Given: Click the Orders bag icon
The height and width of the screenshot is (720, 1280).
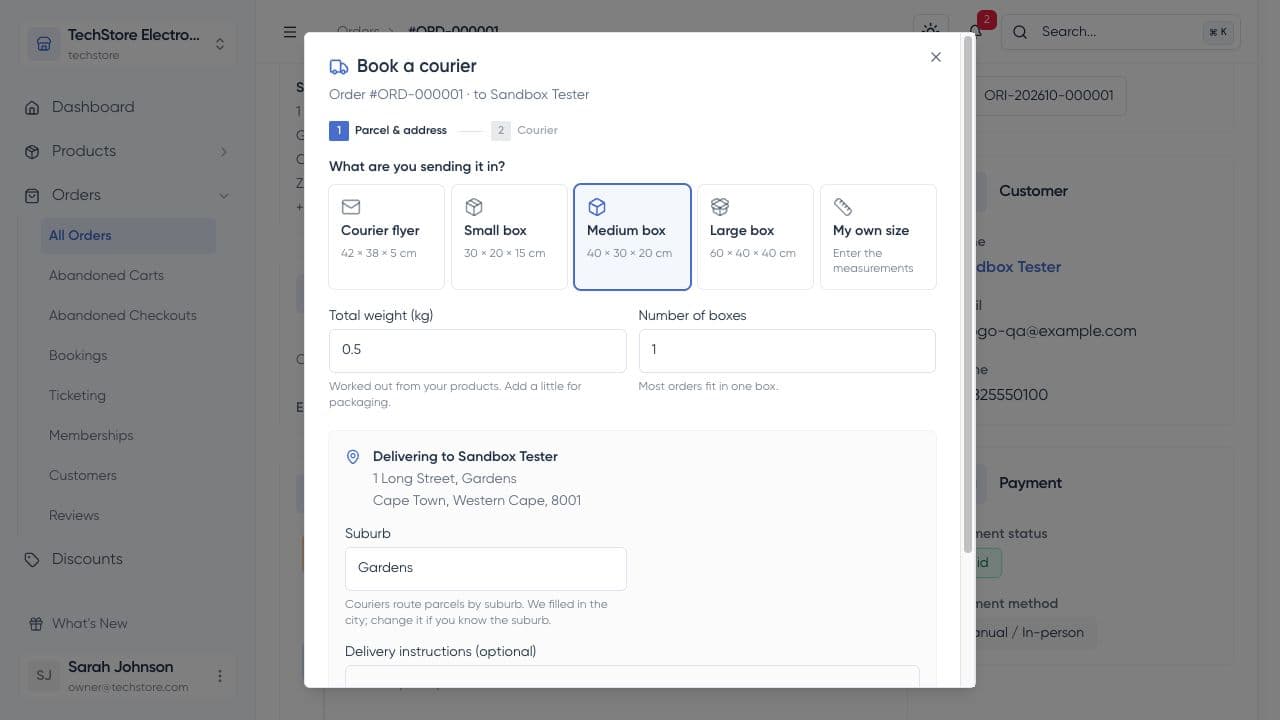Looking at the screenshot, I should pyautogui.click(x=32, y=196).
